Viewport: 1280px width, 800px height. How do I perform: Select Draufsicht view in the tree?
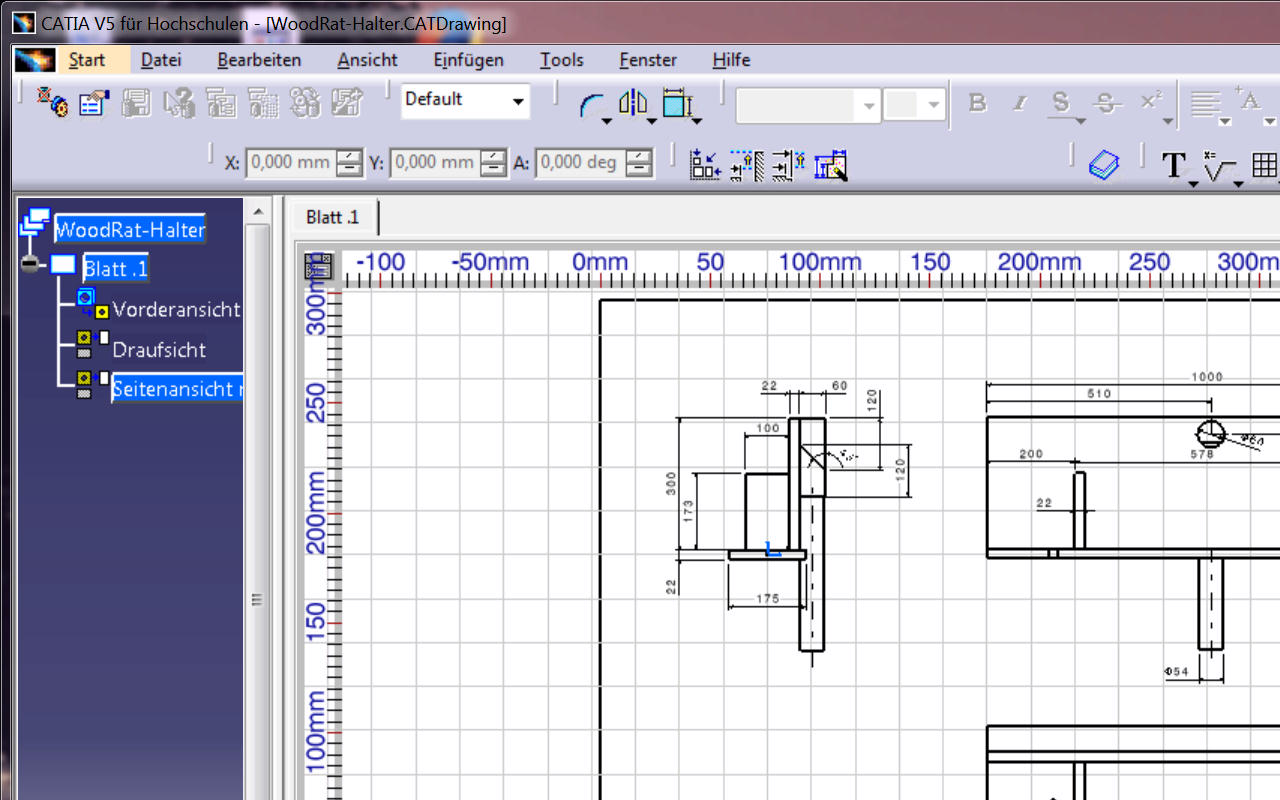click(159, 350)
